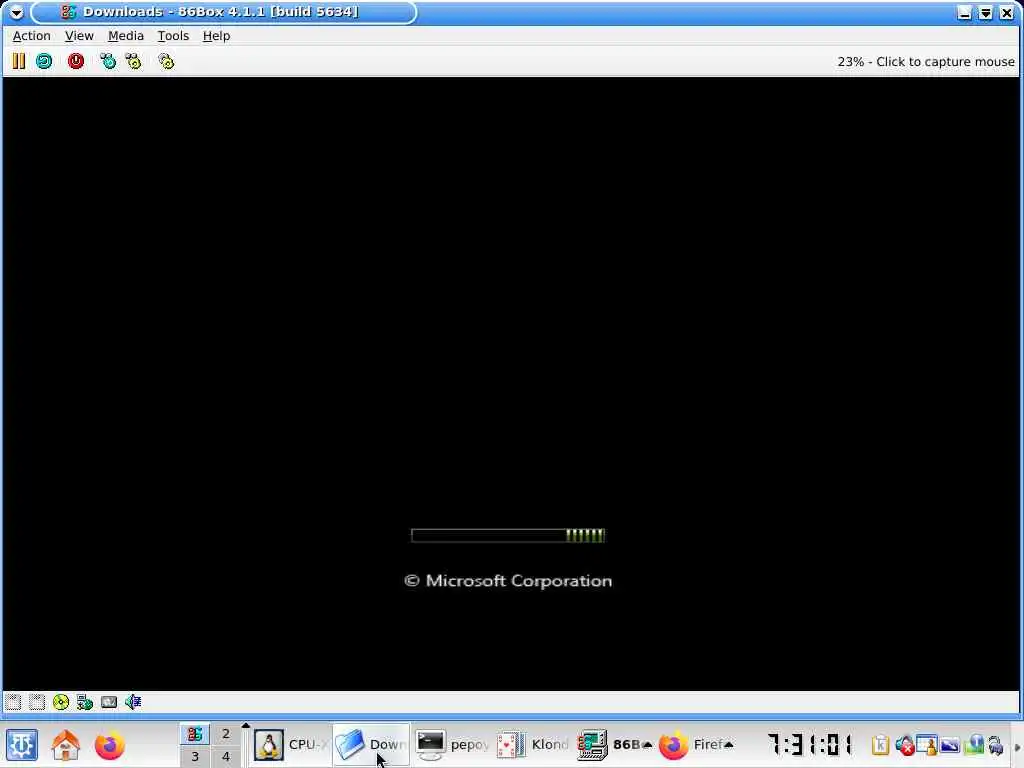Open the Tools menu
The width and height of the screenshot is (1024, 768).
(173, 36)
